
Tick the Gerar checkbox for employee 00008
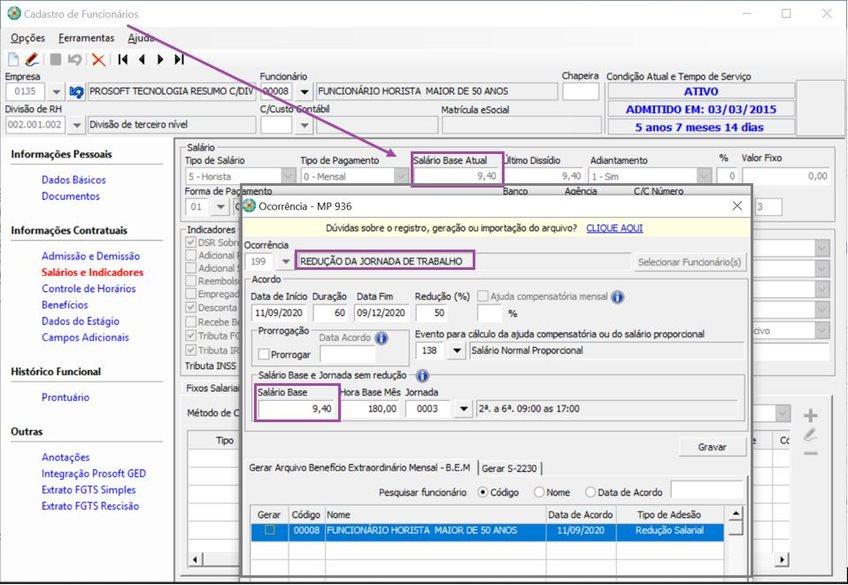point(269,531)
